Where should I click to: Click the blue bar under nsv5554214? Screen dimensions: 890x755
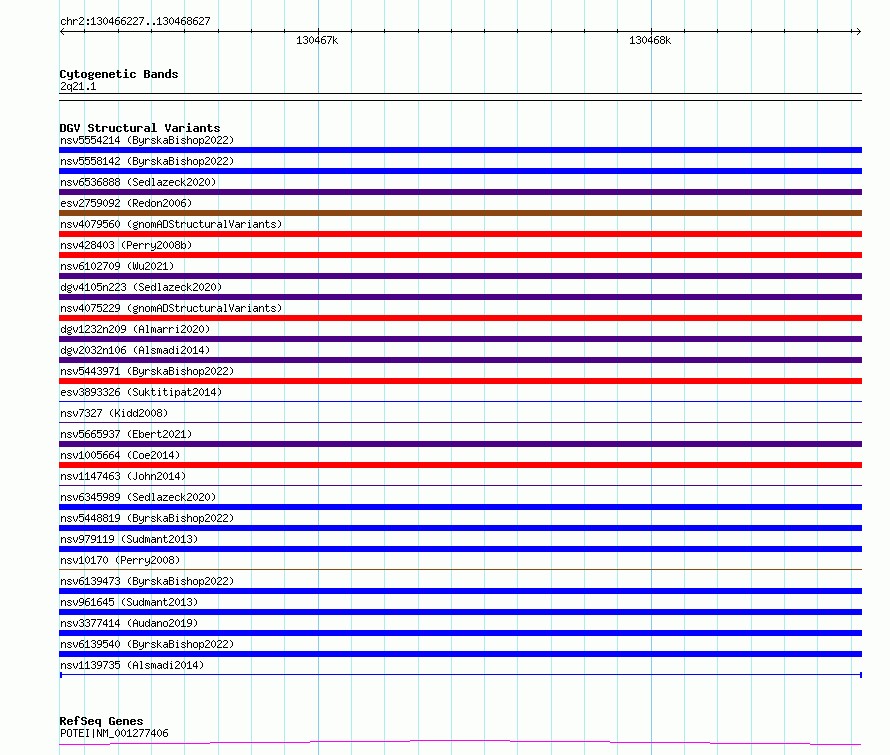point(460,150)
